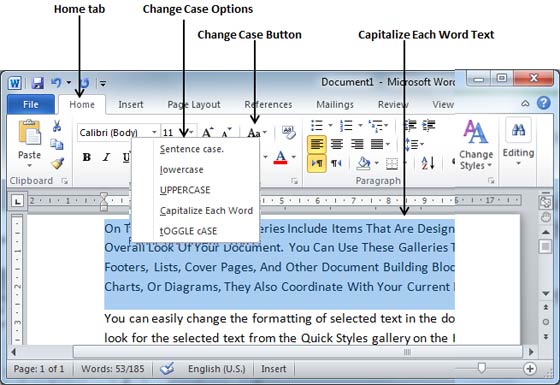Toggle Right-to-Left text direction
The width and height of the screenshot is (560, 385).
click(x=336, y=164)
